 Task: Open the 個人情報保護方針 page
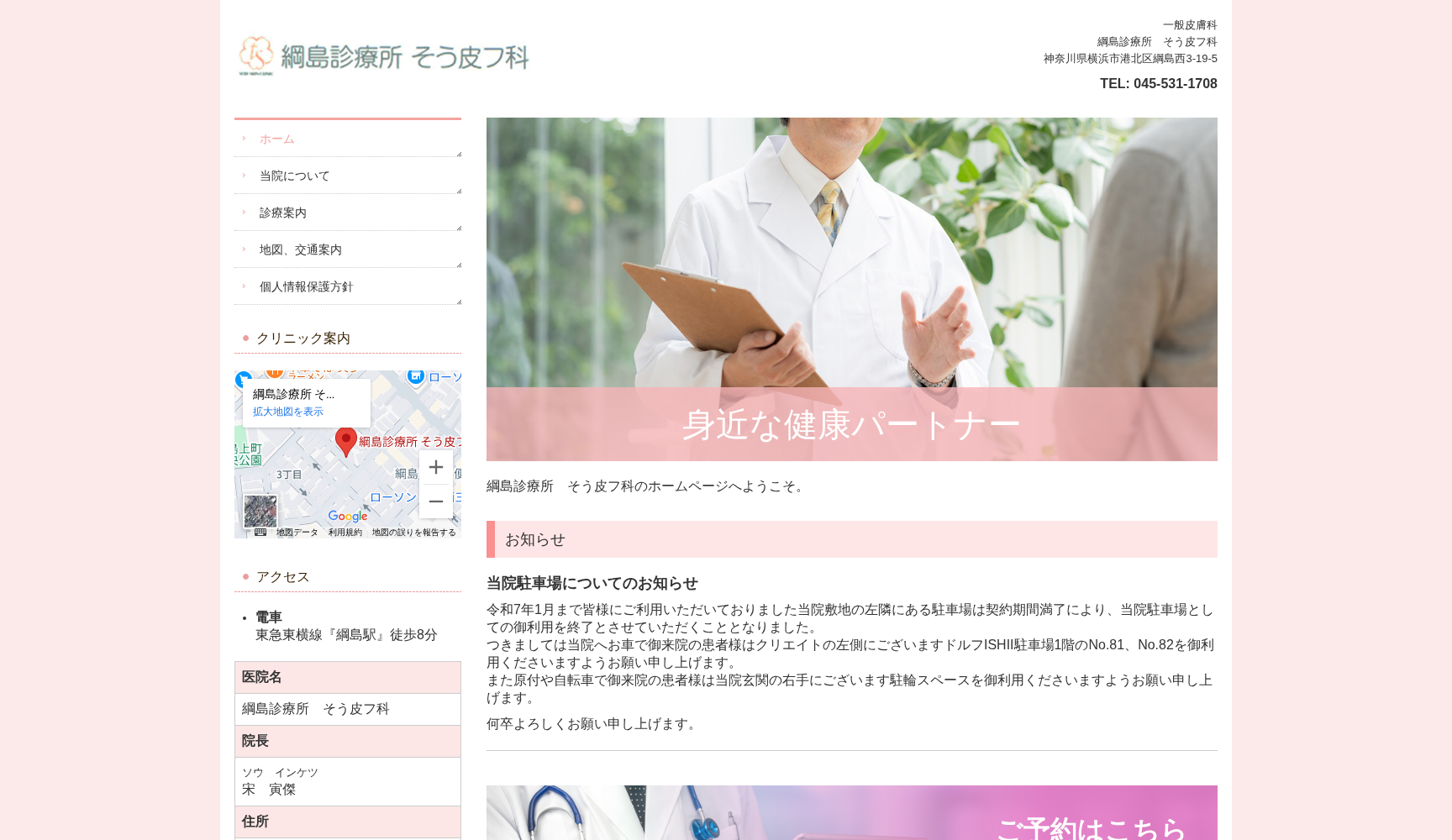[x=305, y=286]
